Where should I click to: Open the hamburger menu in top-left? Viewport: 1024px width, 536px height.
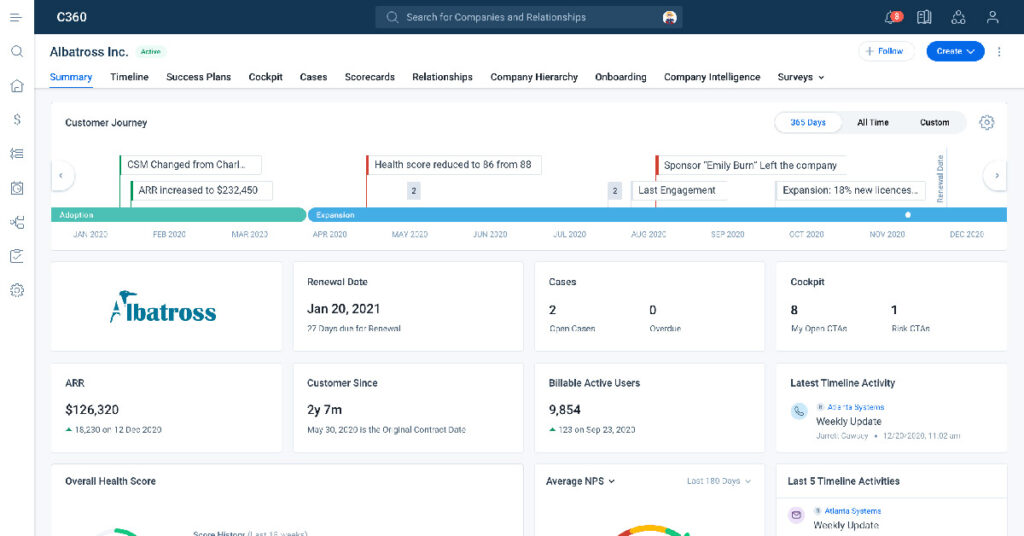pos(16,17)
